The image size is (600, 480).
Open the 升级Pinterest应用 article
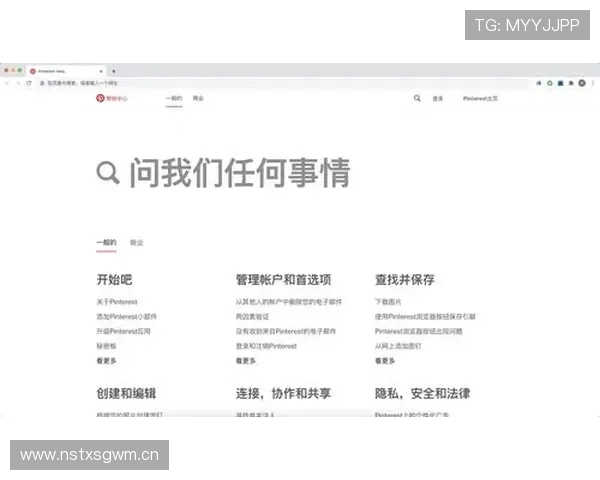pyautogui.click(x=123, y=331)
